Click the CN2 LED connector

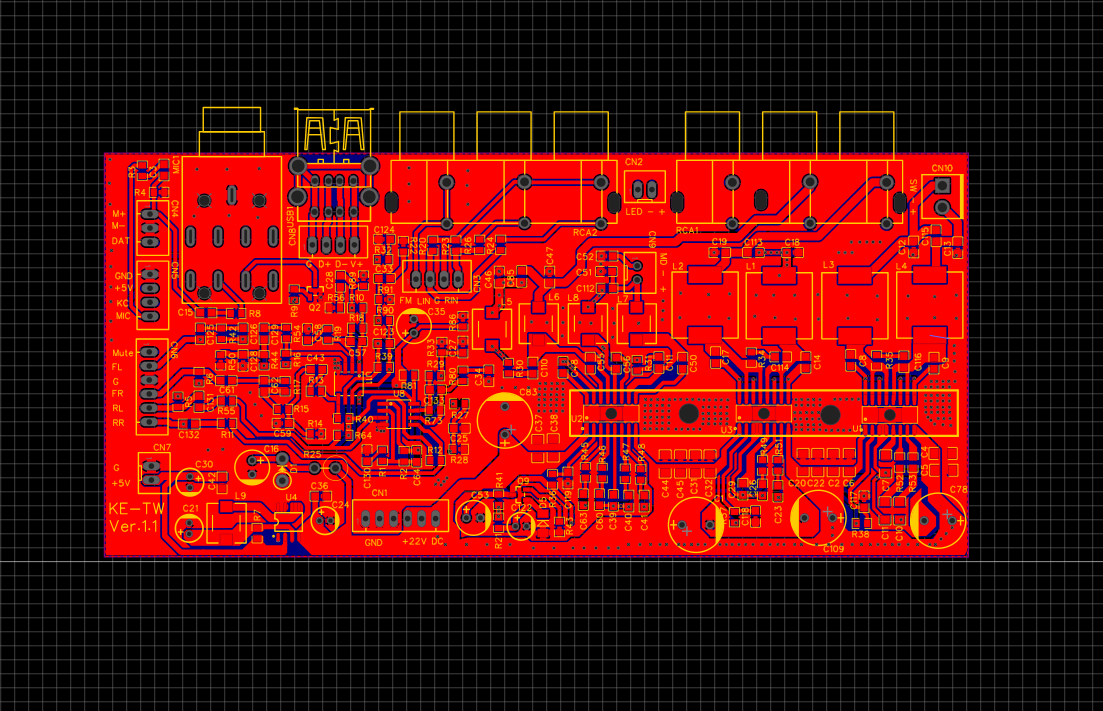click(x=645, y=188)
